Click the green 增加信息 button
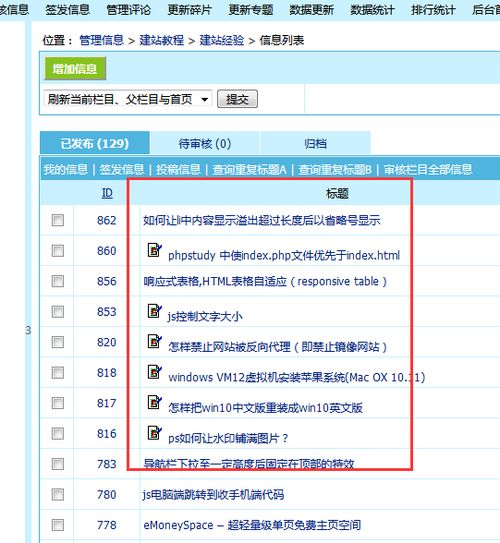The width and height of the screenshot is (500, 543). [x=75, y=69]
